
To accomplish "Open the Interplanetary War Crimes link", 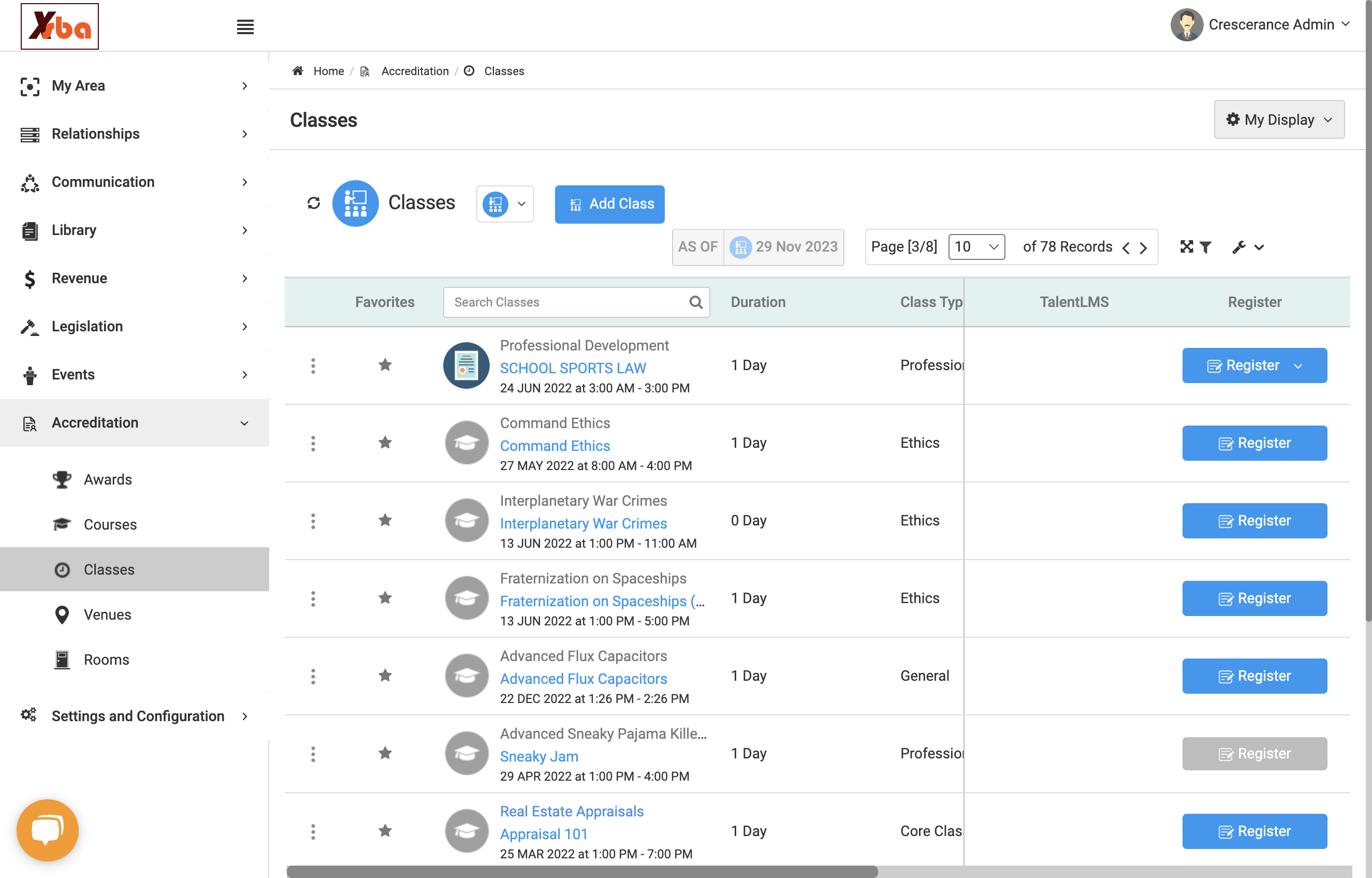I will click(x=583, y=523).
